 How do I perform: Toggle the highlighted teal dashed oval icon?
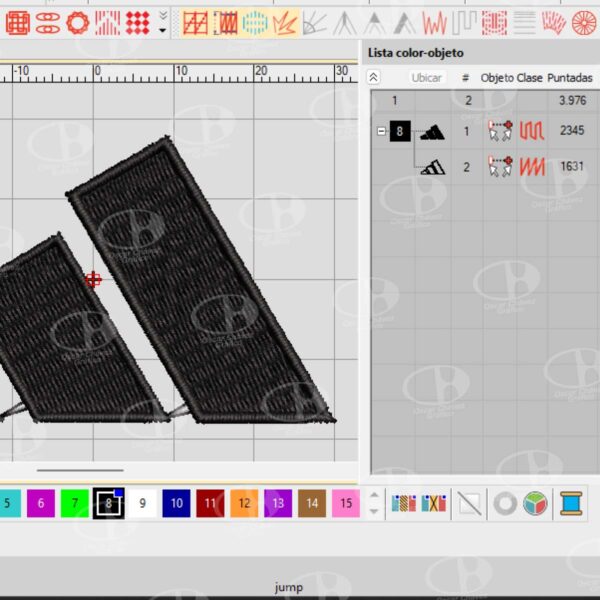pos(255,23)
